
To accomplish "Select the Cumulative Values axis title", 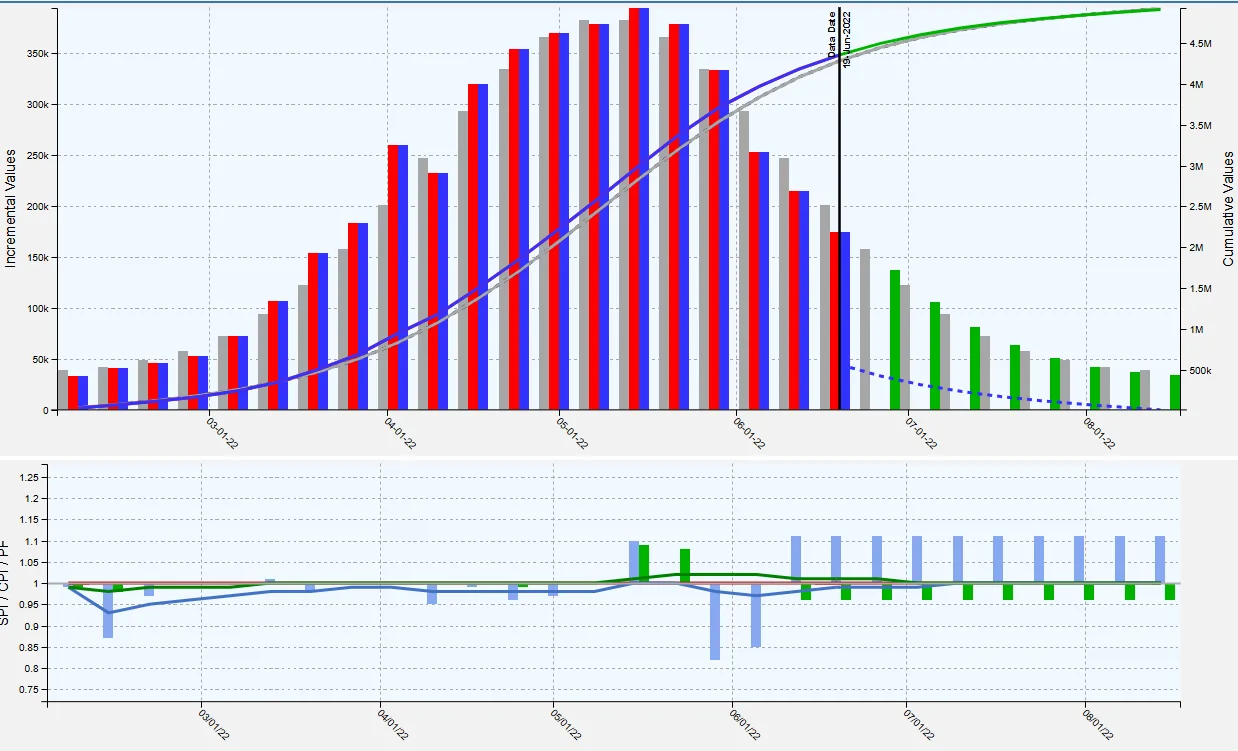I will coord(1228,209).
